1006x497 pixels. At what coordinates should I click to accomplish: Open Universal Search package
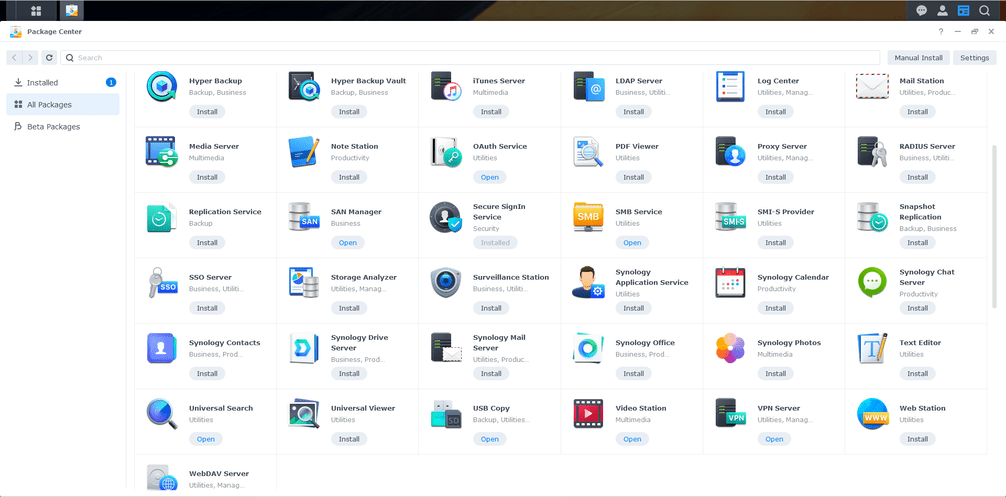click(206, 439)
